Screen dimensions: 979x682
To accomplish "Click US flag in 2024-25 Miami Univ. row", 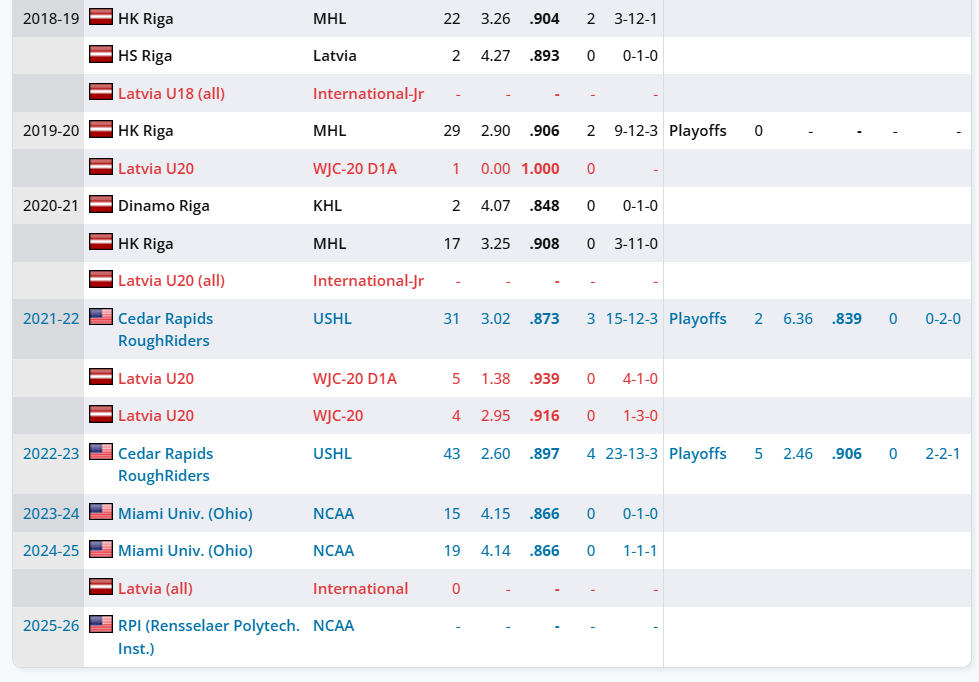I will pyautogui.click(x=101, y=549).
